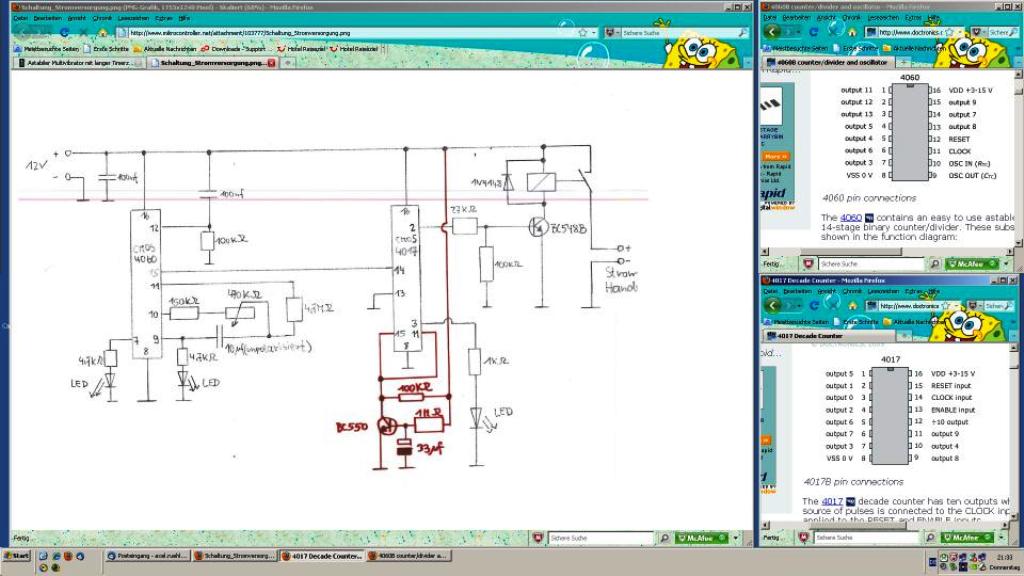Click the McAfee shield icon in the 4017 status bar
This screenshot has height=576, width=1024.
coord(803,537)
